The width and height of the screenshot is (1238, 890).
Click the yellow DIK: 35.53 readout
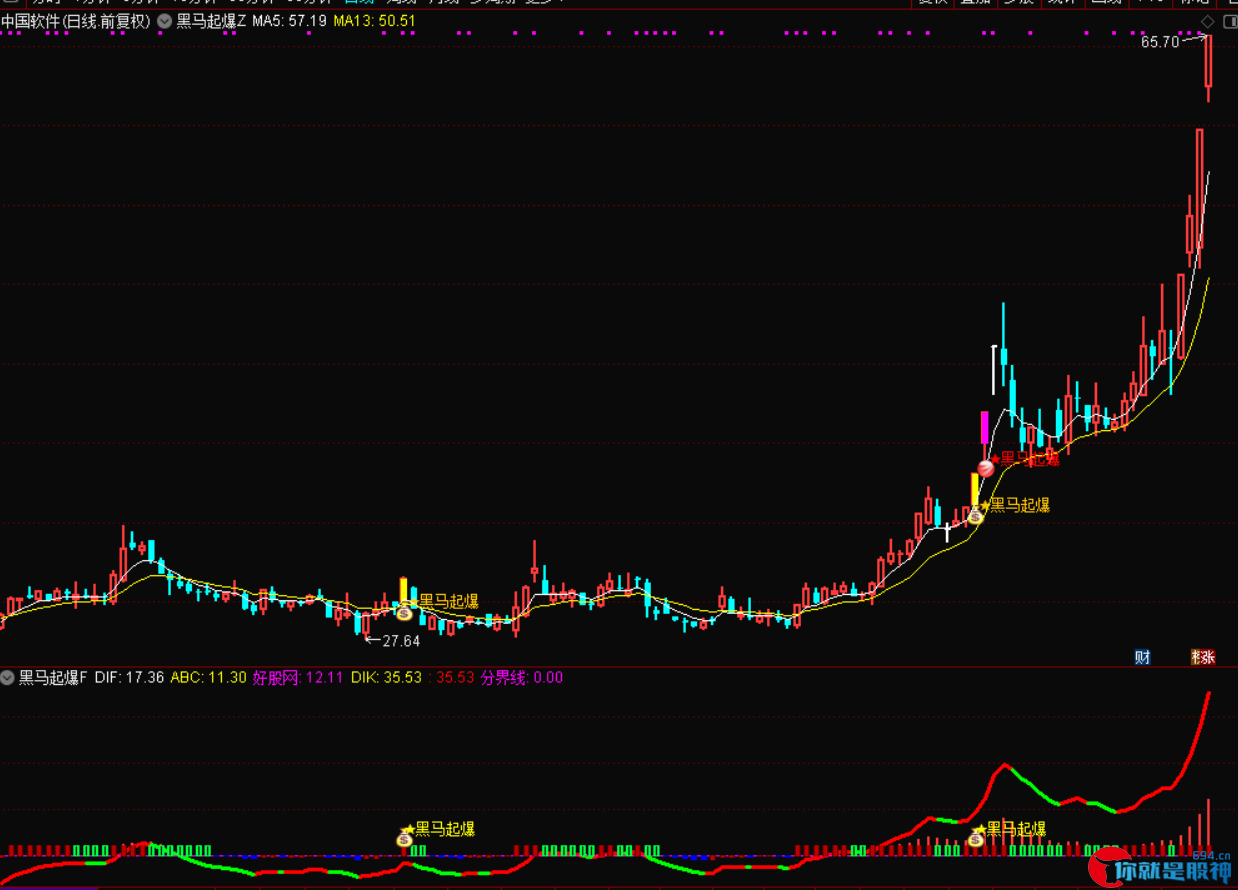[386, 678]
